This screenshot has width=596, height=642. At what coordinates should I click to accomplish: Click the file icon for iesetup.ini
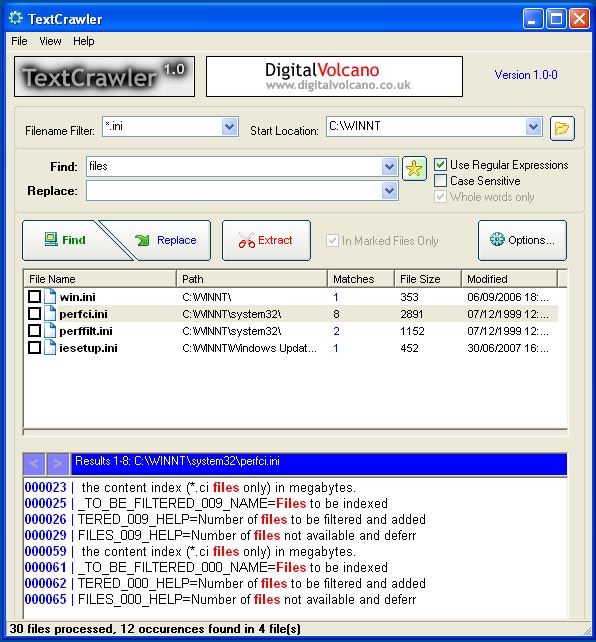click(x=50, y=348)
